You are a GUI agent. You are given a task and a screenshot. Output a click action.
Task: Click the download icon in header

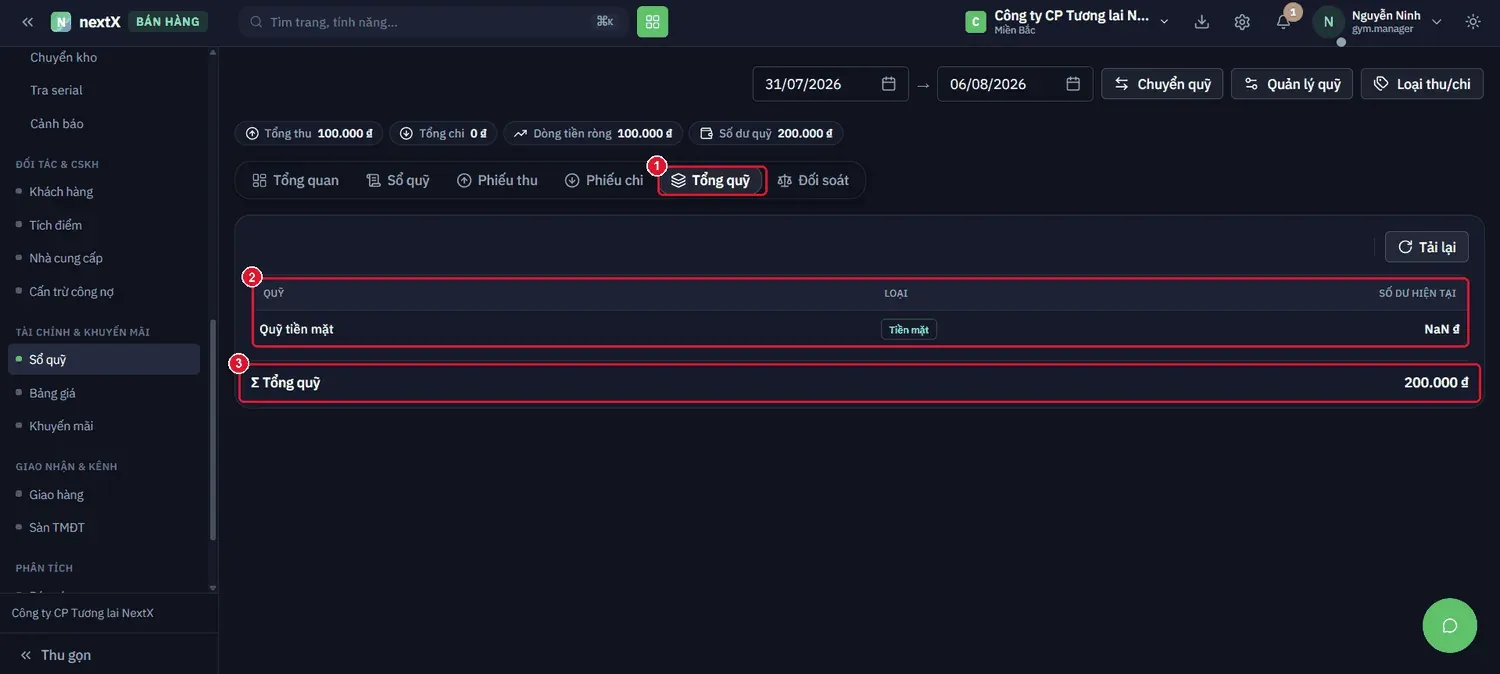[1202, 22]
